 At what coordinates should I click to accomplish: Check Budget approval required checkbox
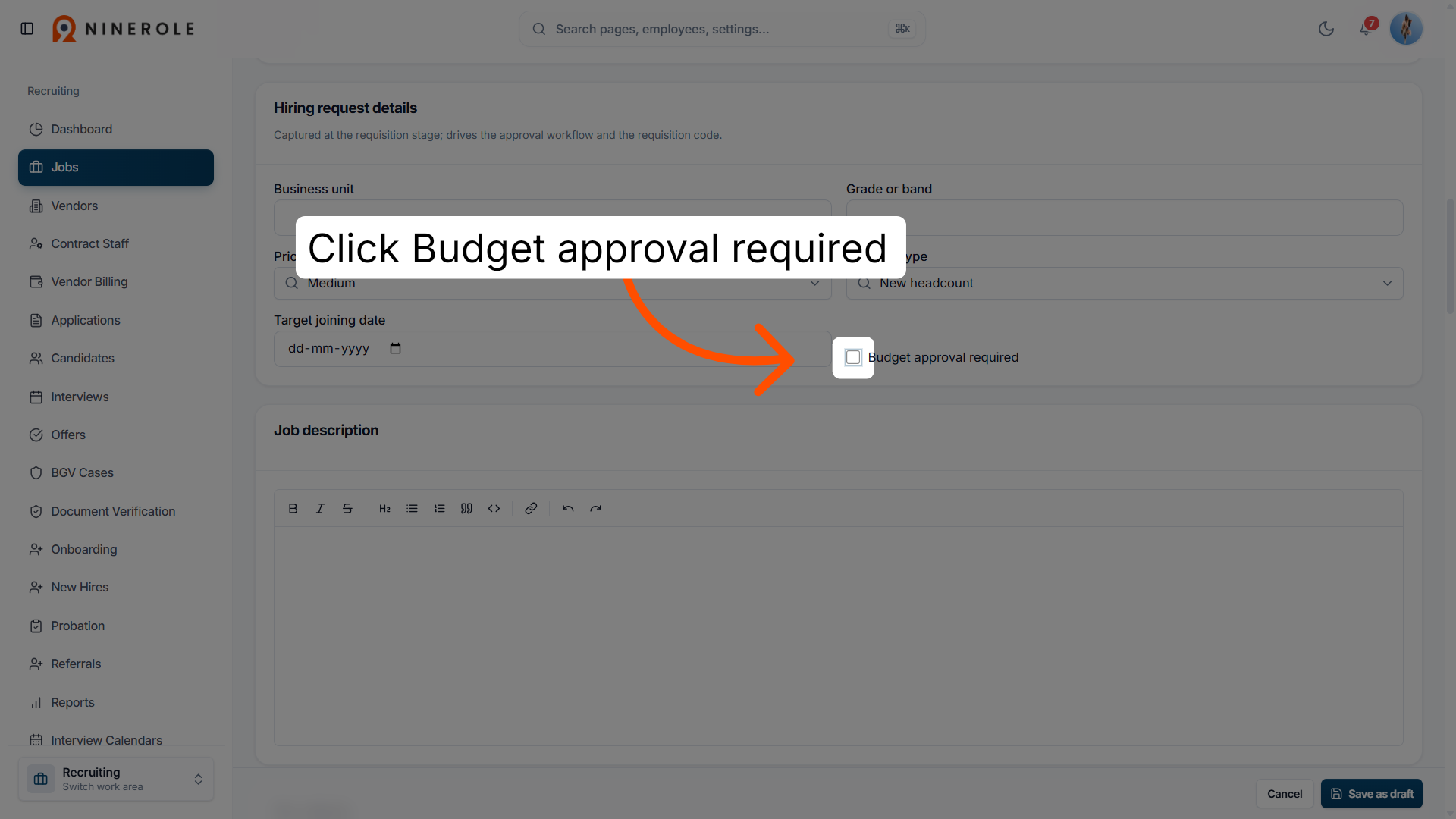[853, 357]
